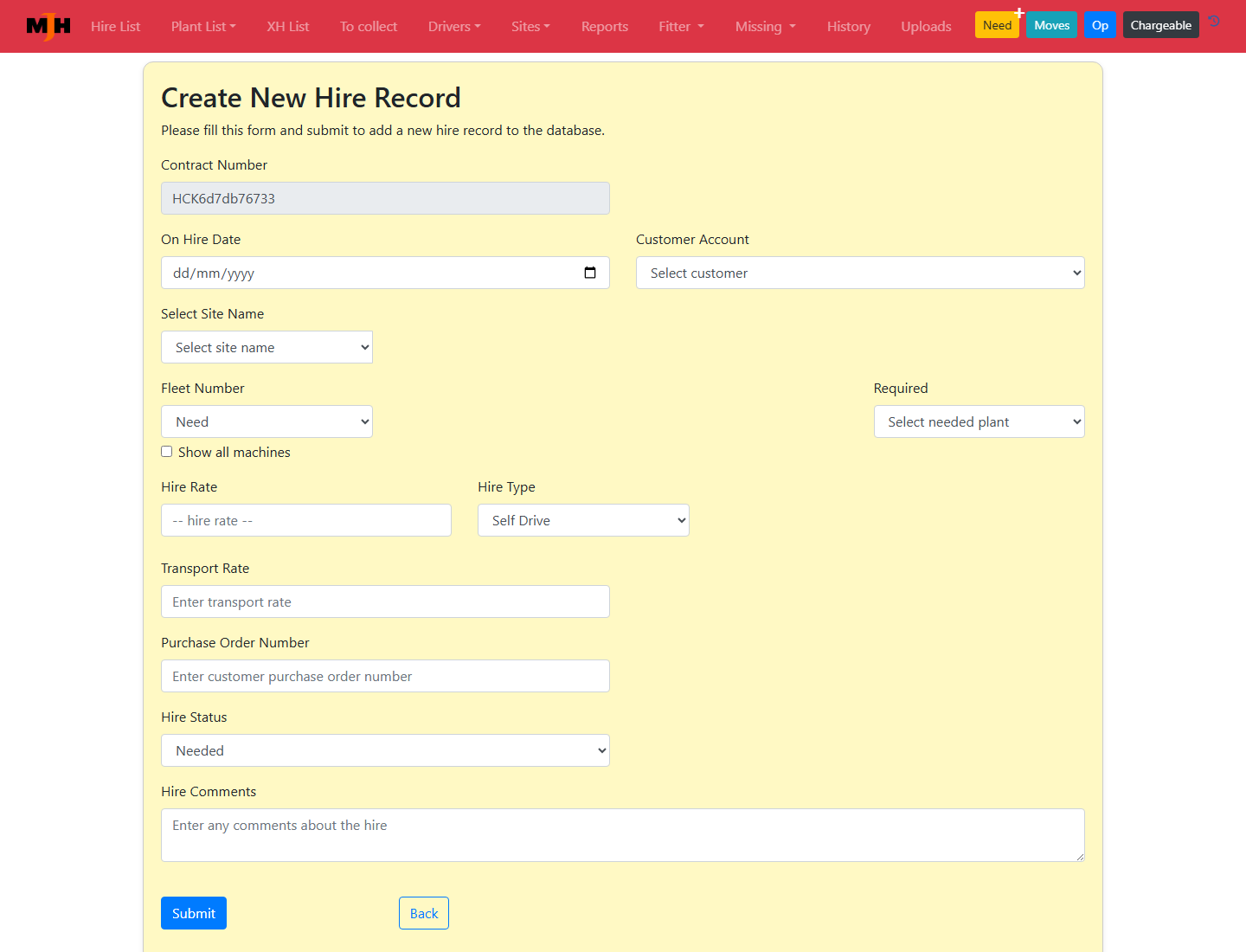The image size is (1246, 952).
Task: Click the Back button
Action: point(424,913)
